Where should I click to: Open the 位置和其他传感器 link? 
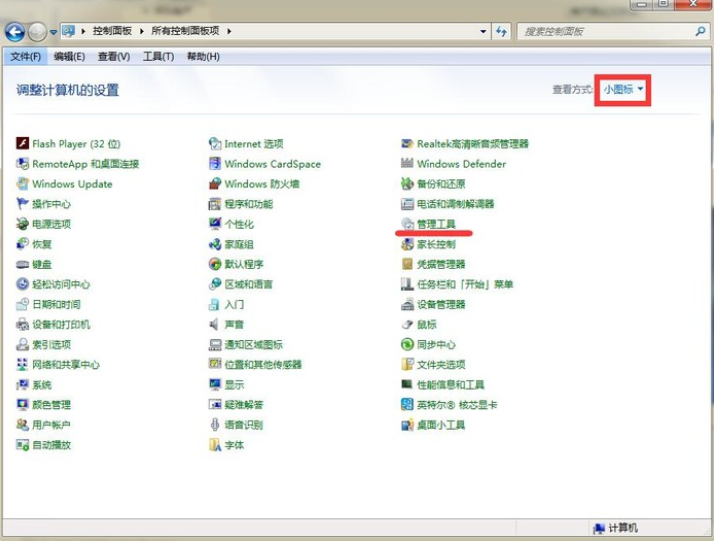pyautogui.click(x=263, y=364)
